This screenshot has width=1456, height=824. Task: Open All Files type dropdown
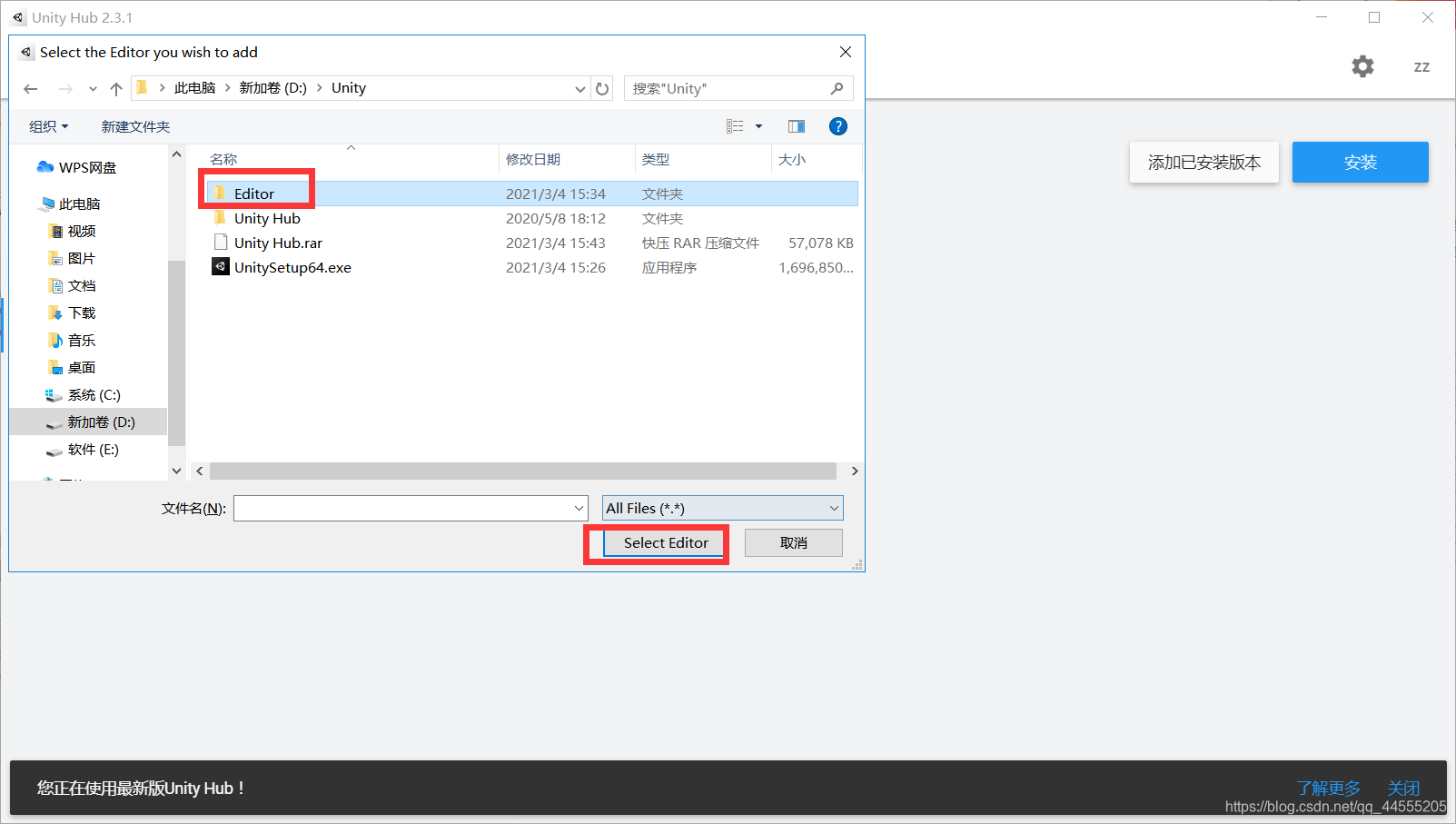click(723, 508)
